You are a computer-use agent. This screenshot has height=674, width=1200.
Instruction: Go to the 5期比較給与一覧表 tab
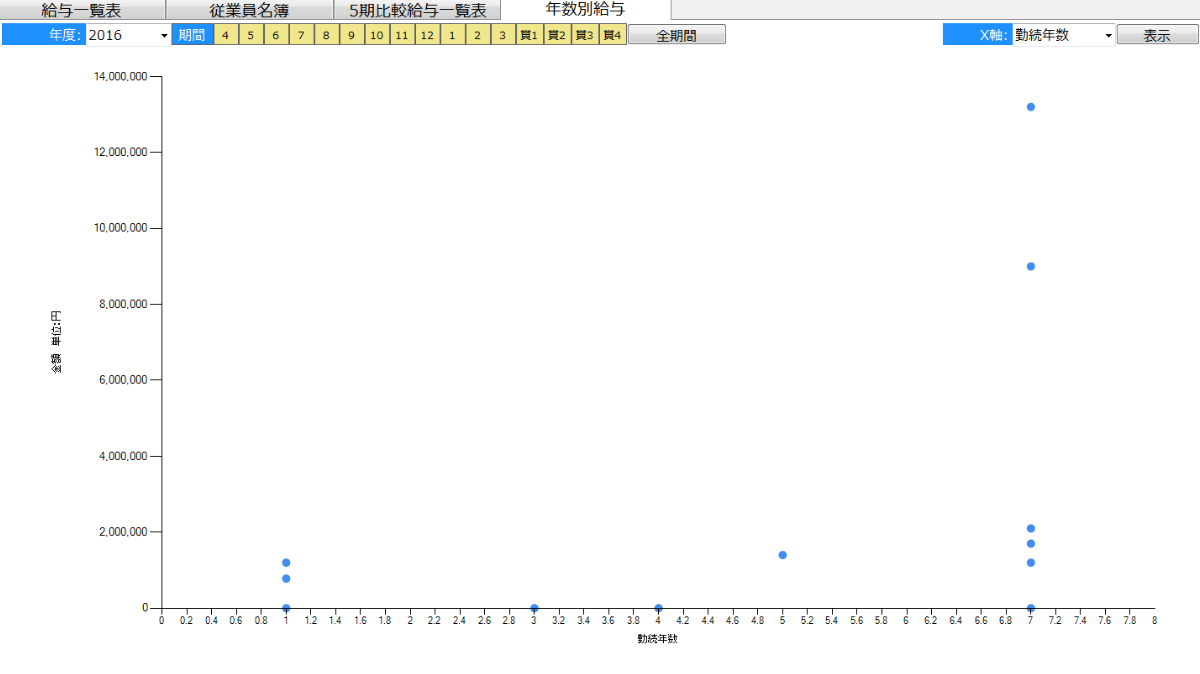coord(417,11)
